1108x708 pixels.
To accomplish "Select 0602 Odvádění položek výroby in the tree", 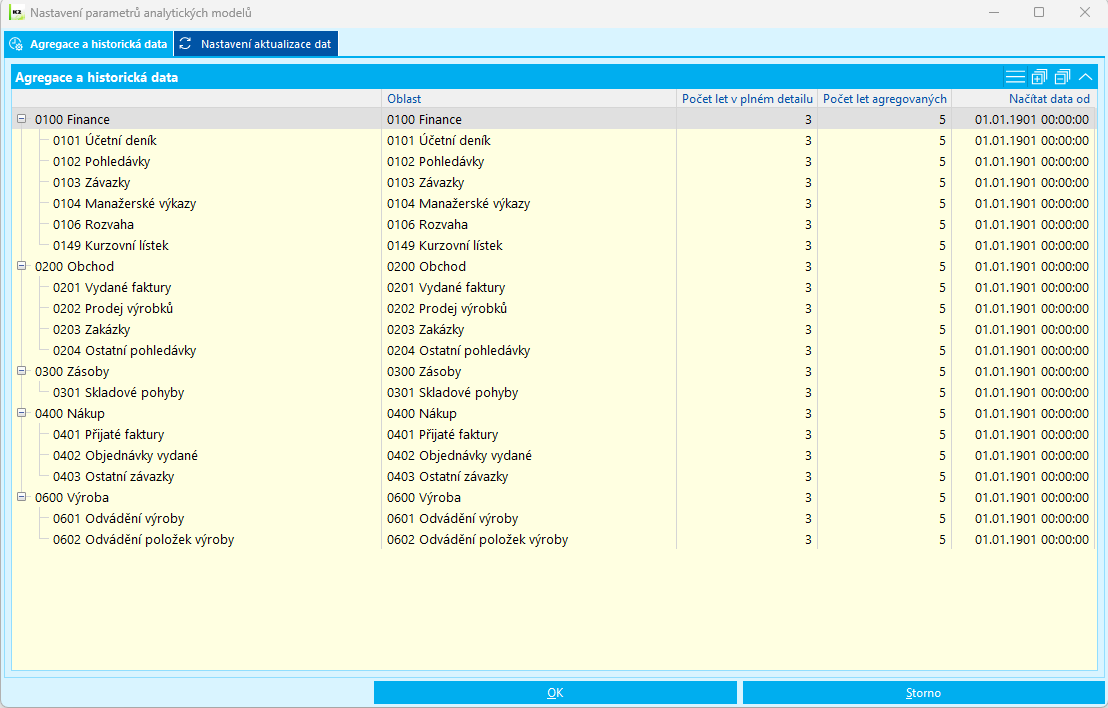I will pos(143,540).
